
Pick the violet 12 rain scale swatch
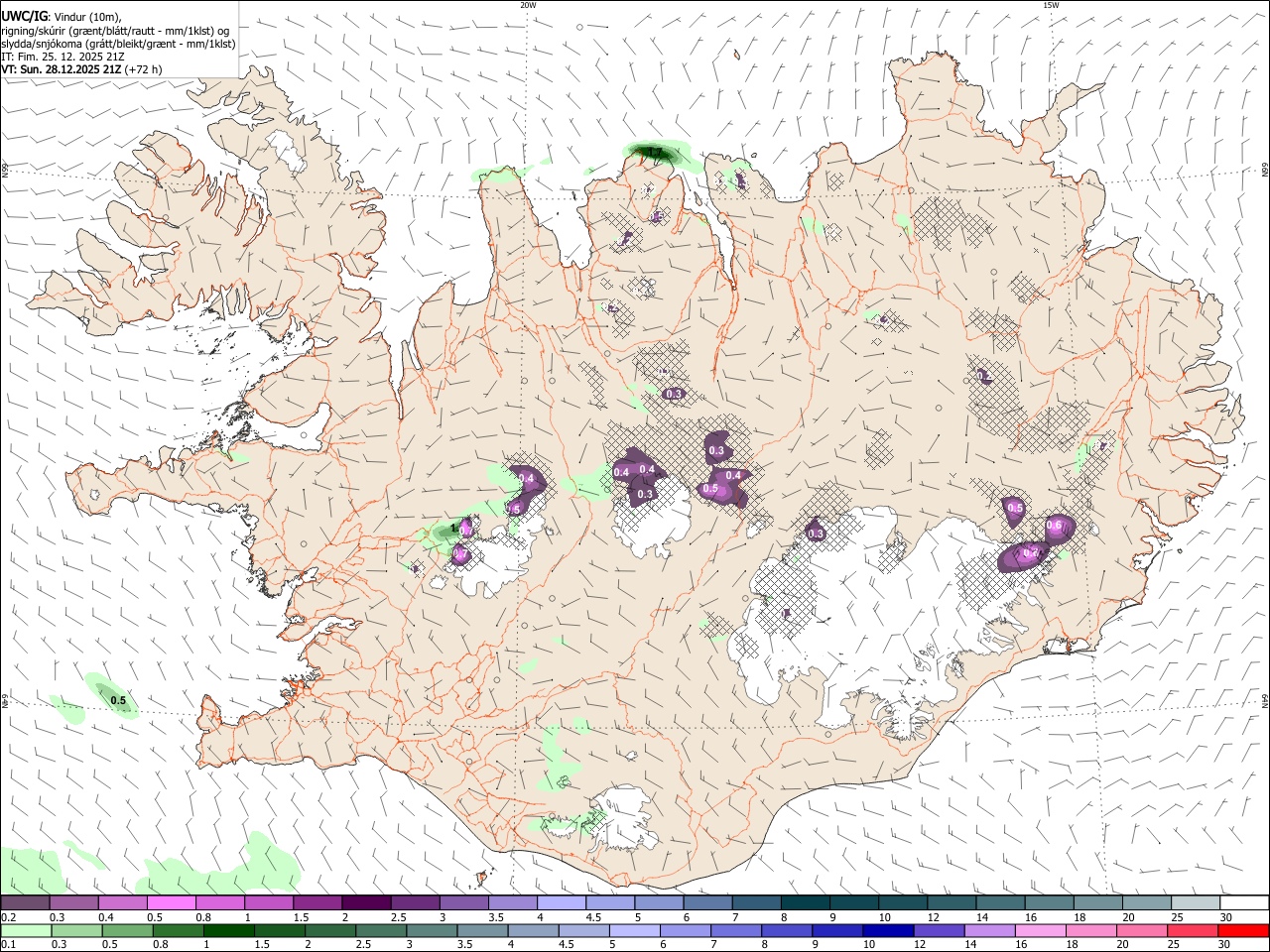939,930
